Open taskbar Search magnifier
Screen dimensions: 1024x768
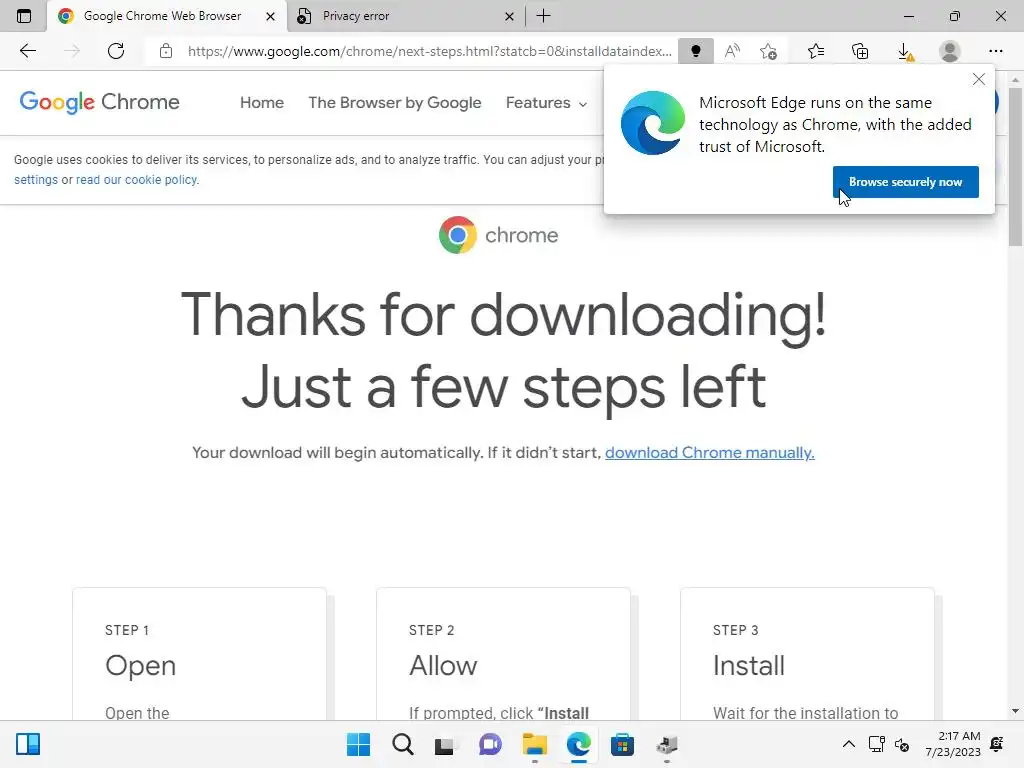[x=402, y=744]
